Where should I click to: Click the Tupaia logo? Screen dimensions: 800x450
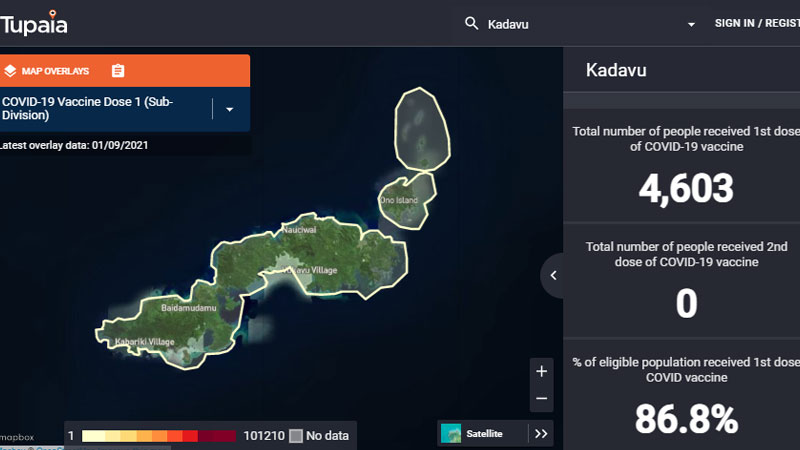[34, 22]
